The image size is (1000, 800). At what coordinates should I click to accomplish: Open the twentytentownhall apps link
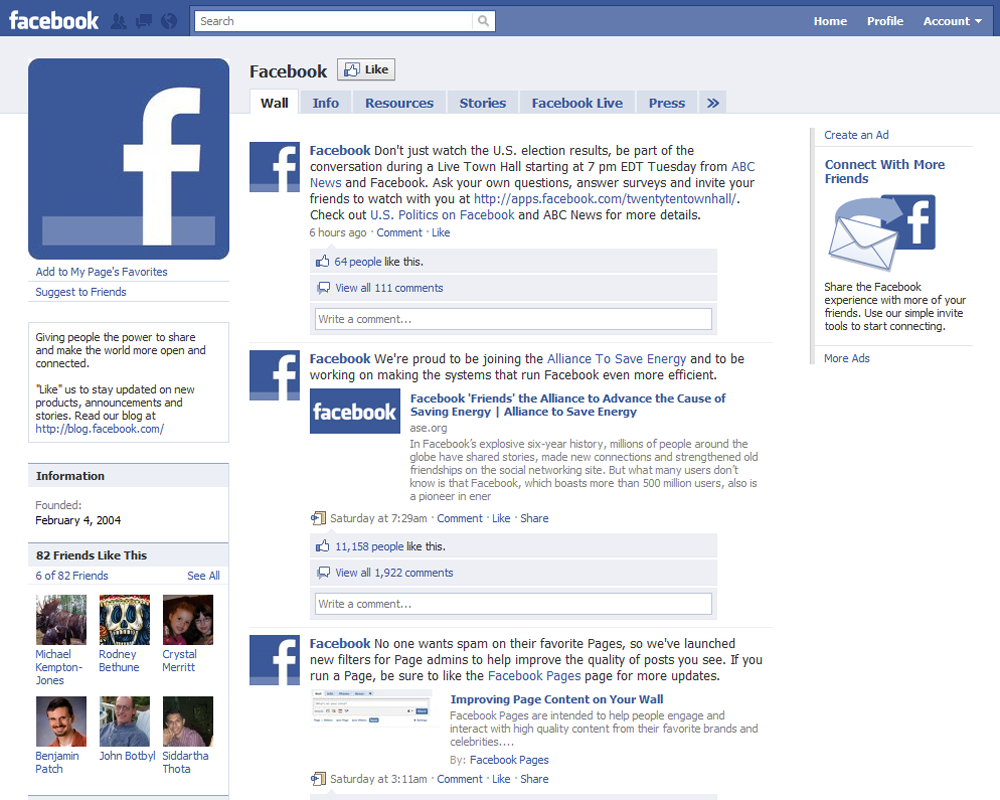(605, 198)
